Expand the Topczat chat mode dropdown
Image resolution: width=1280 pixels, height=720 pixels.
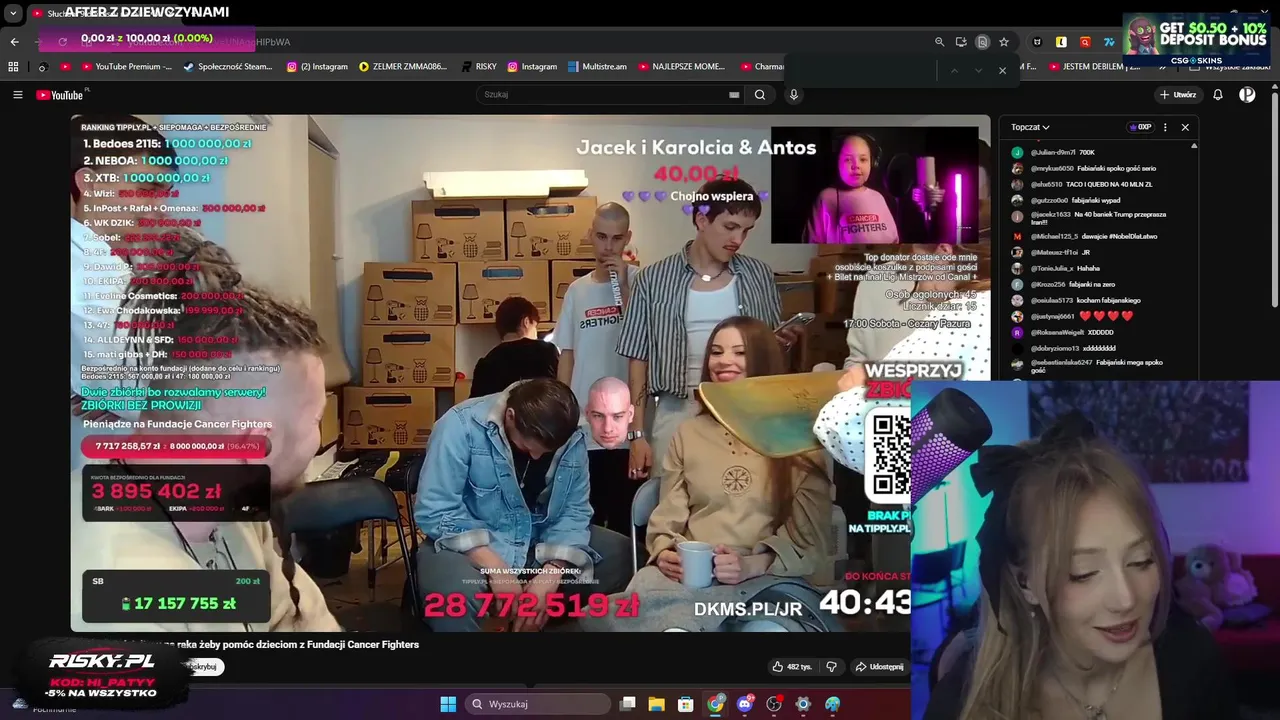(1030, 127)
